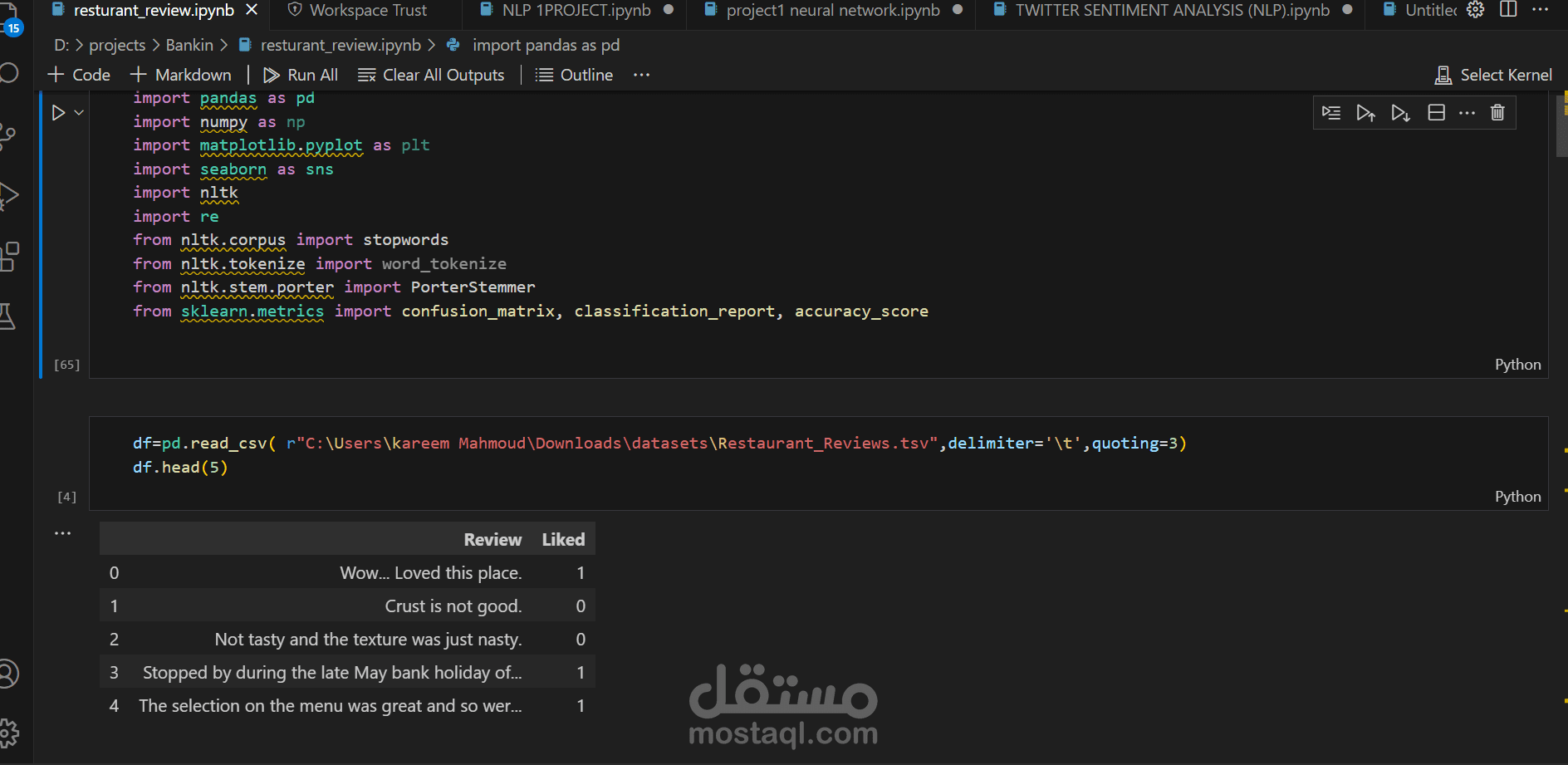
Task: Click the 'Liked' column header
Action: click(563, 540)
